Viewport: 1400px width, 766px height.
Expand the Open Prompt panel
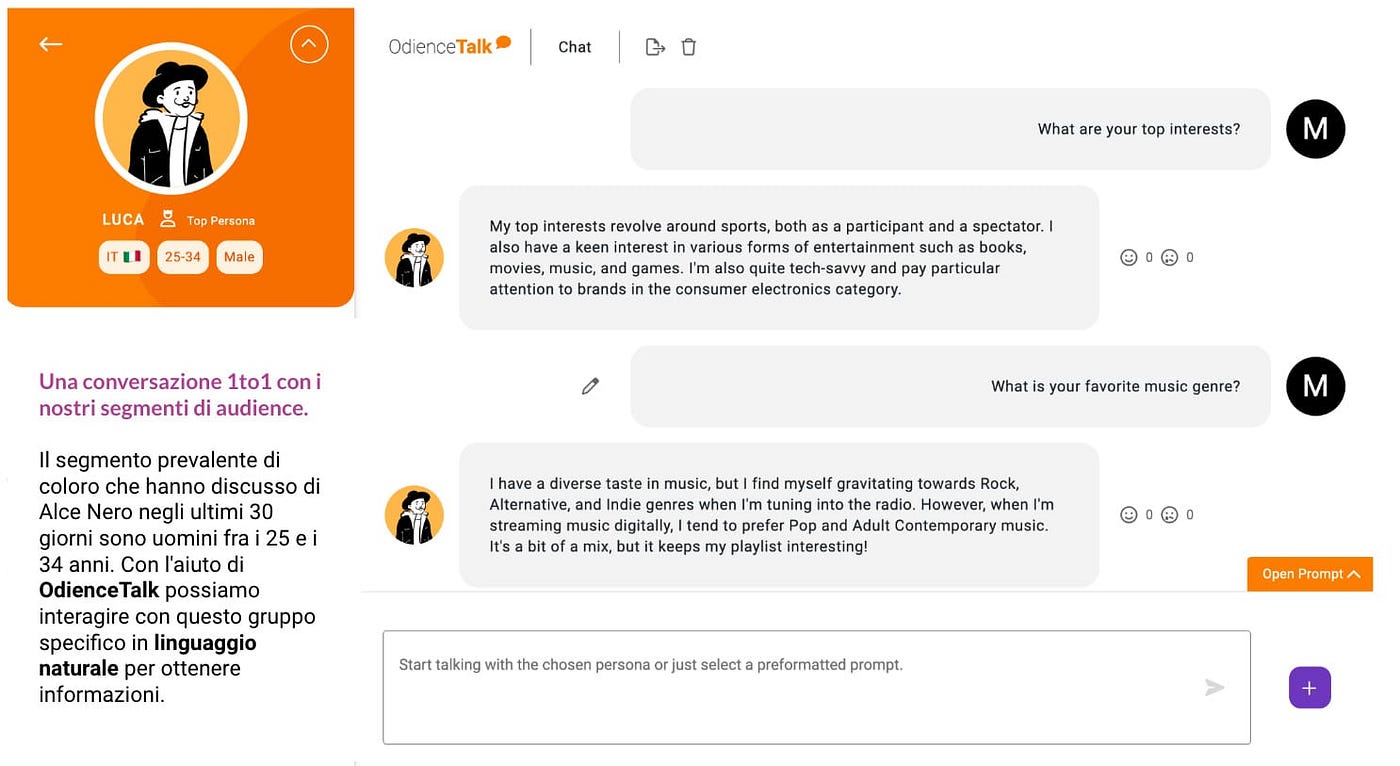(x=1310, y=574)
